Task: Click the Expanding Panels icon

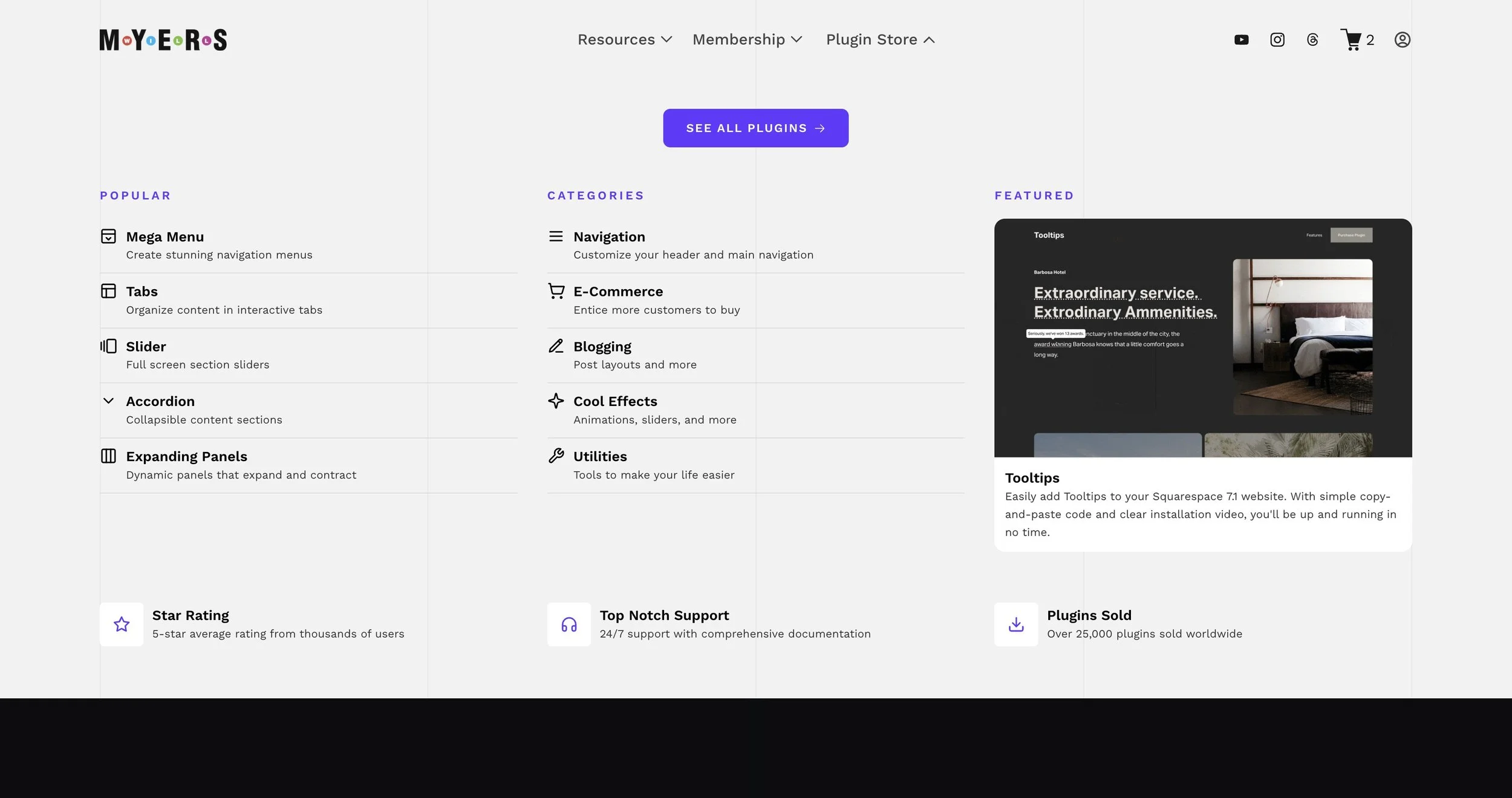Action: pyautogui.click(x=108, y=456)
